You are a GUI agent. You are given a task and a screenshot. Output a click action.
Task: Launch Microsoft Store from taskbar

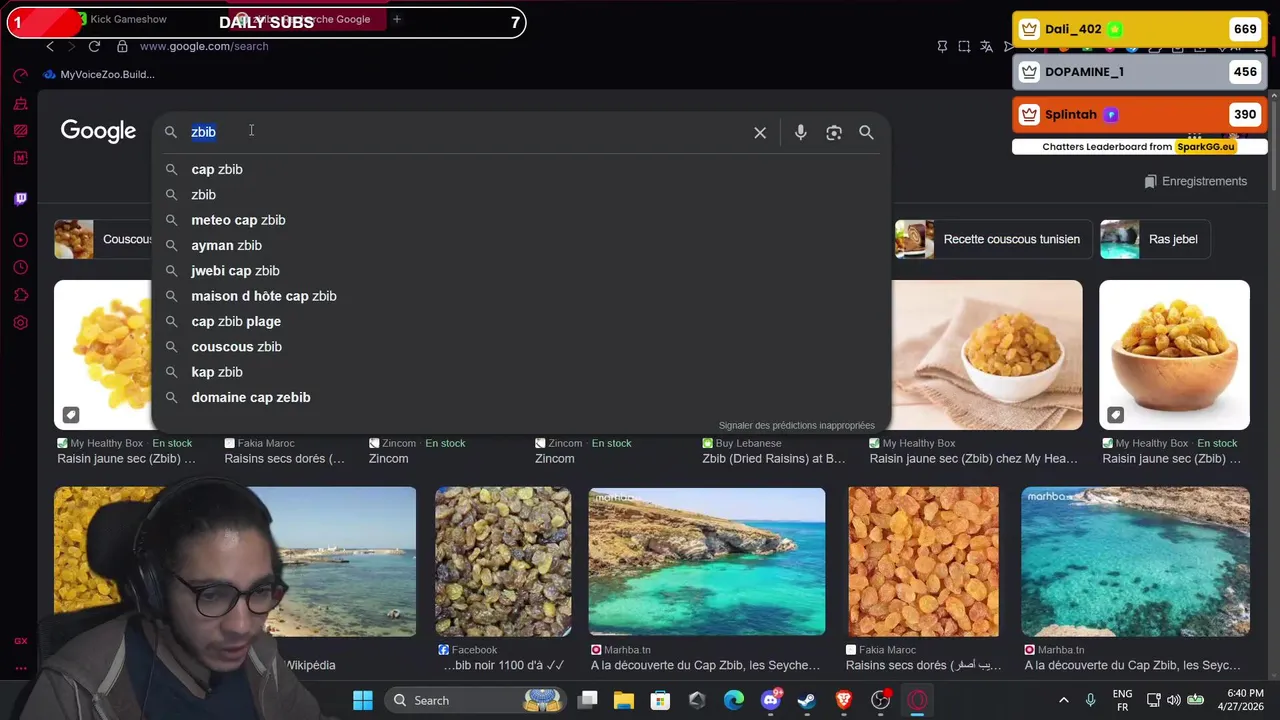[660, 700]
